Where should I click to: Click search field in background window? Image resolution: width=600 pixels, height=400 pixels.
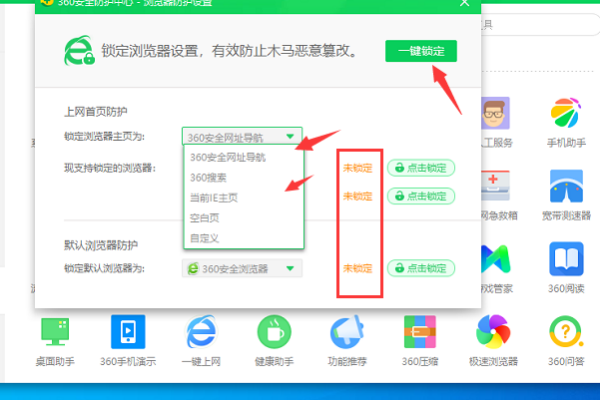pyautogui.click(x=540, y=25)
